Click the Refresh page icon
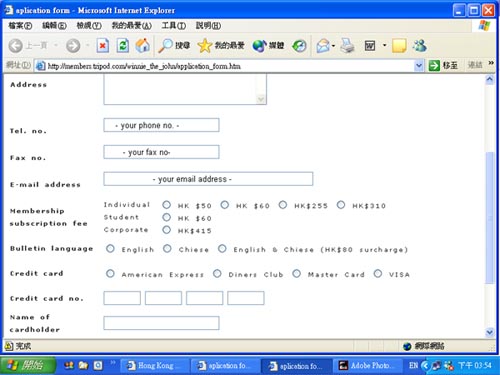The height and width of the screenshot is (375, 500). tap(123, 46)
